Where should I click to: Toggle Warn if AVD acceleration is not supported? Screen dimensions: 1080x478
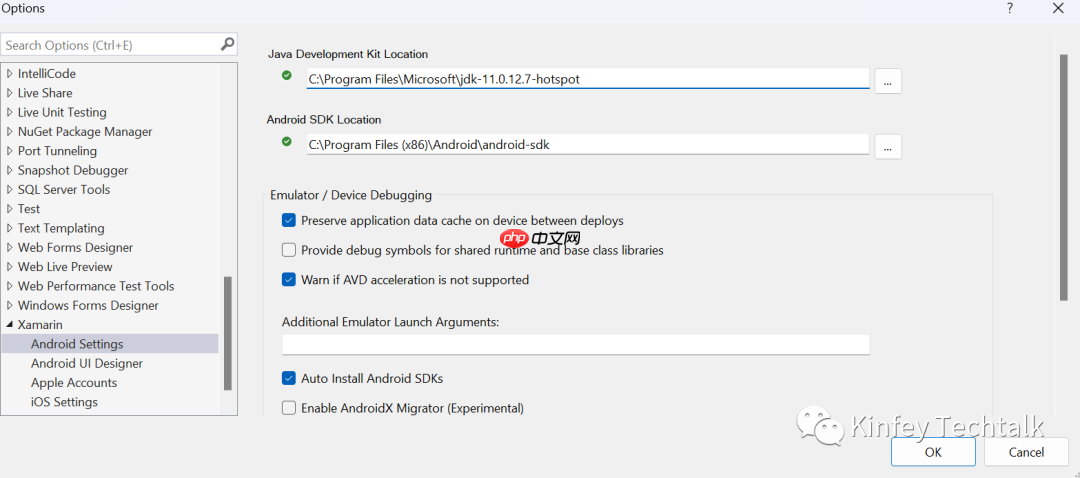289,280
